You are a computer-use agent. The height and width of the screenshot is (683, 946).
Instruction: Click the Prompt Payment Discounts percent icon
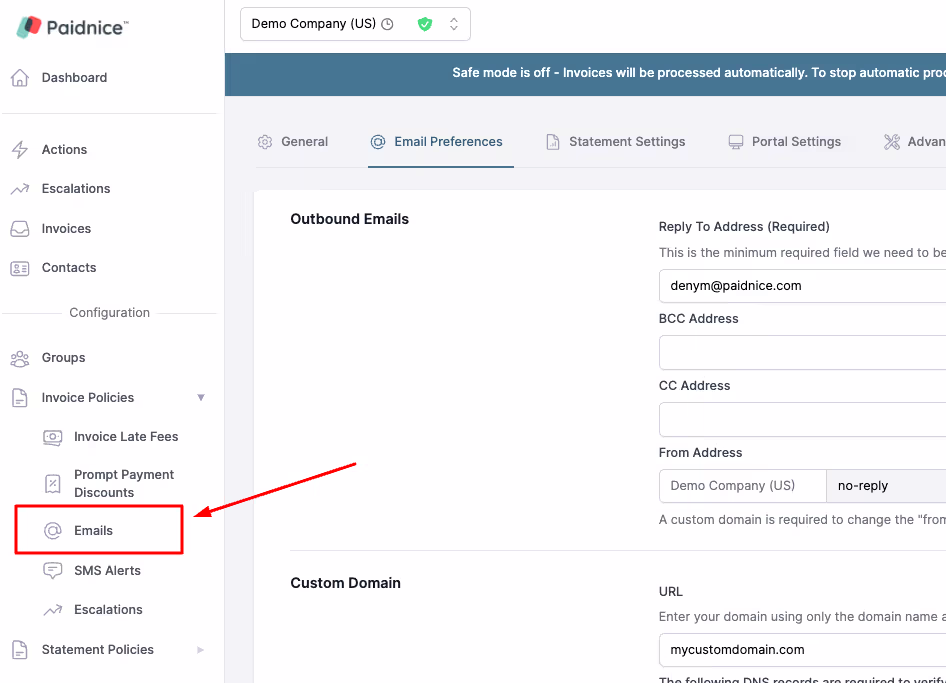[52, 484]
